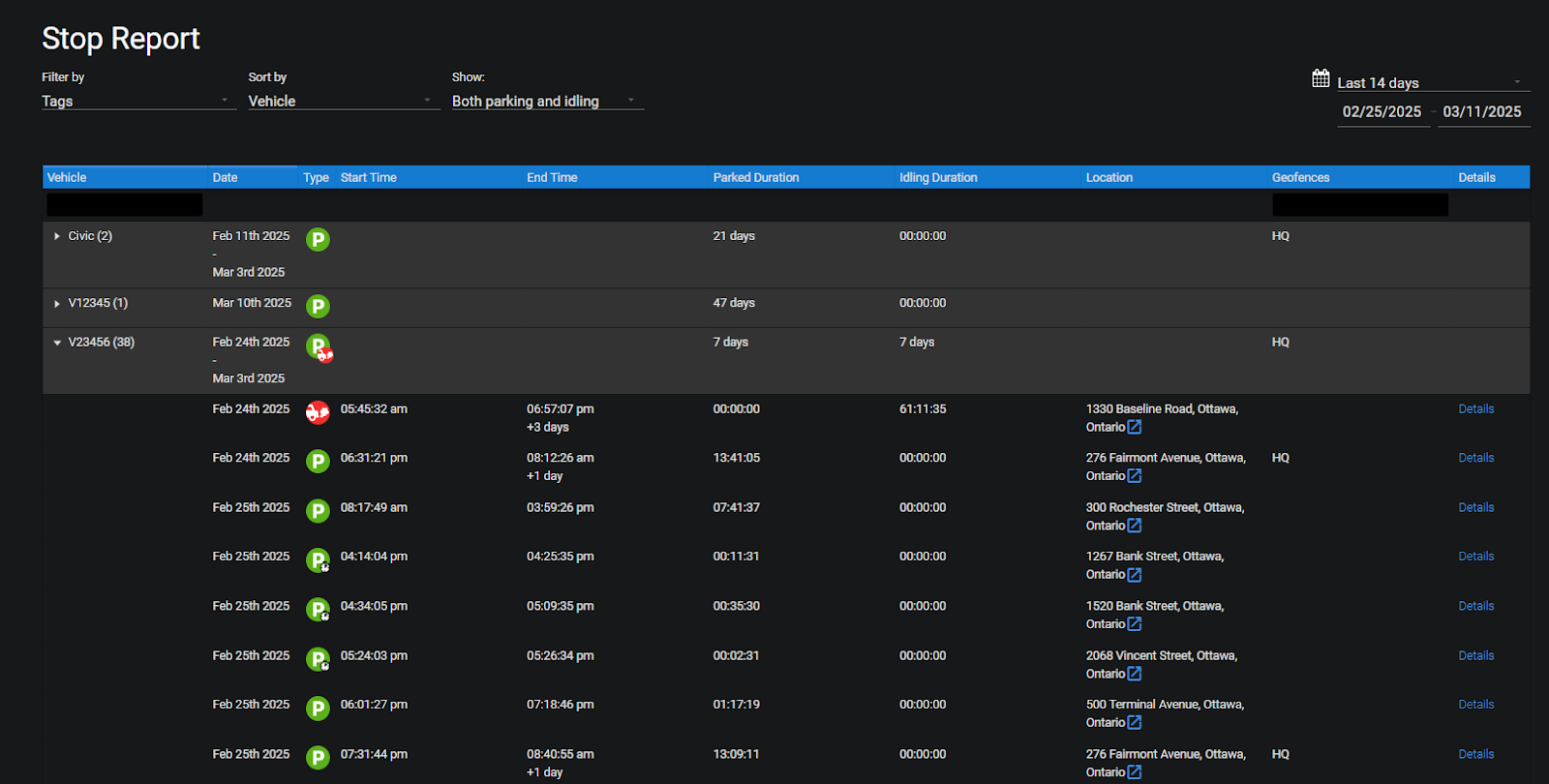Edit the start date 02/25/2025 field

pyautogui.click(x=1382, y=112)
